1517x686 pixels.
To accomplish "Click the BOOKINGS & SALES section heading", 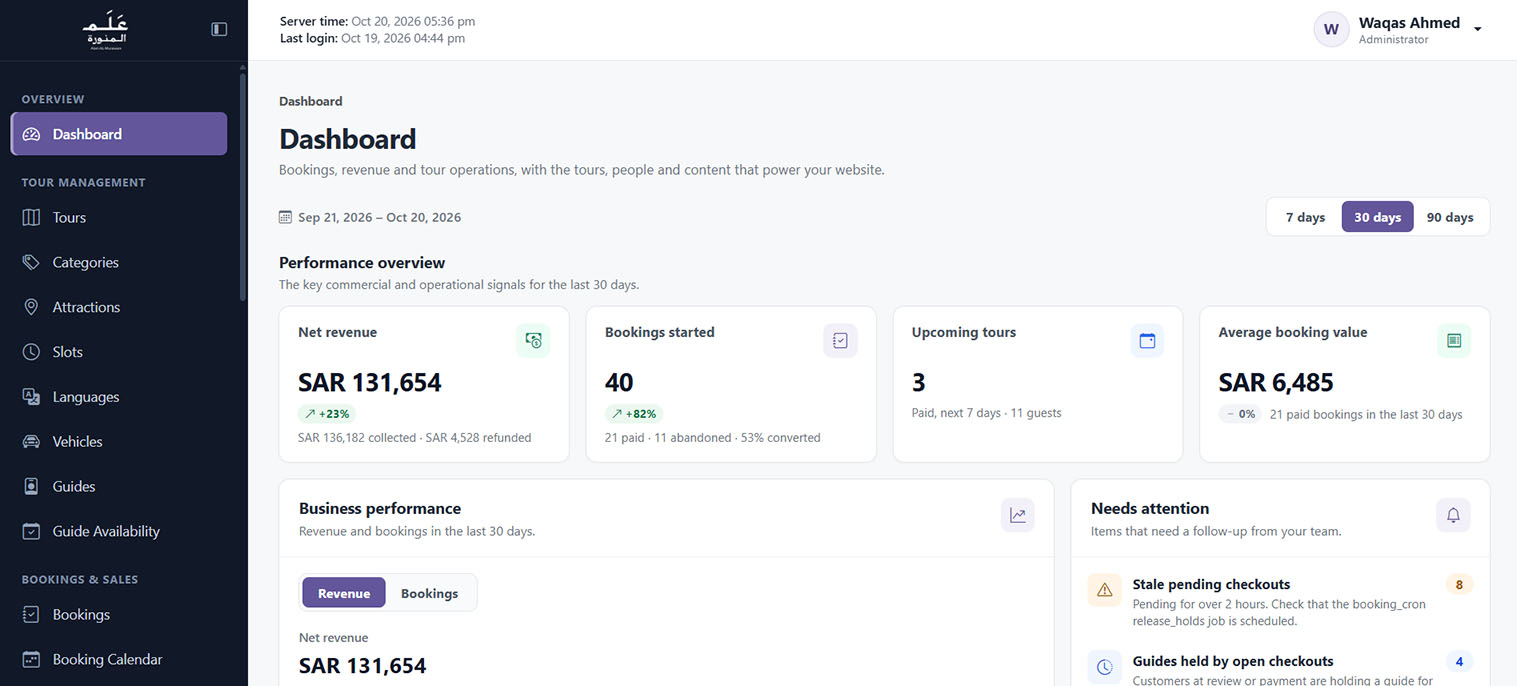I will 80,579.
